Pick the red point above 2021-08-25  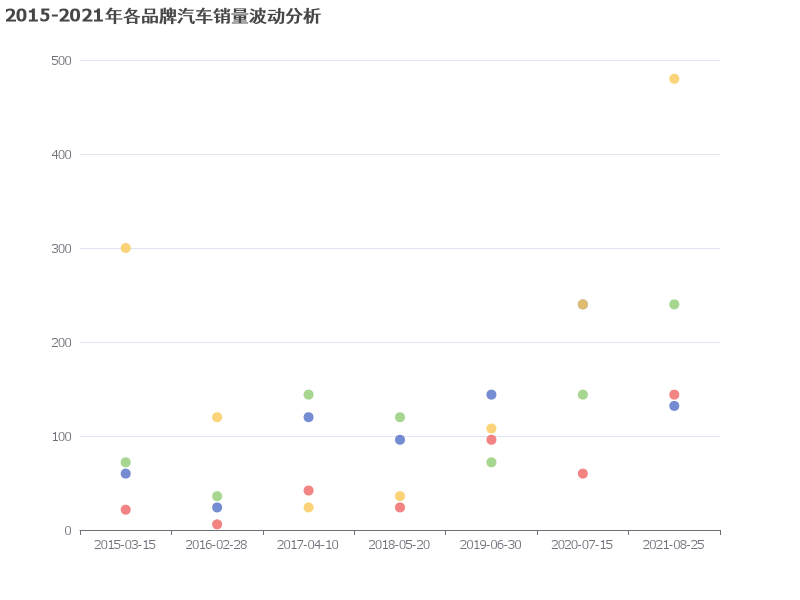(674, 394)
